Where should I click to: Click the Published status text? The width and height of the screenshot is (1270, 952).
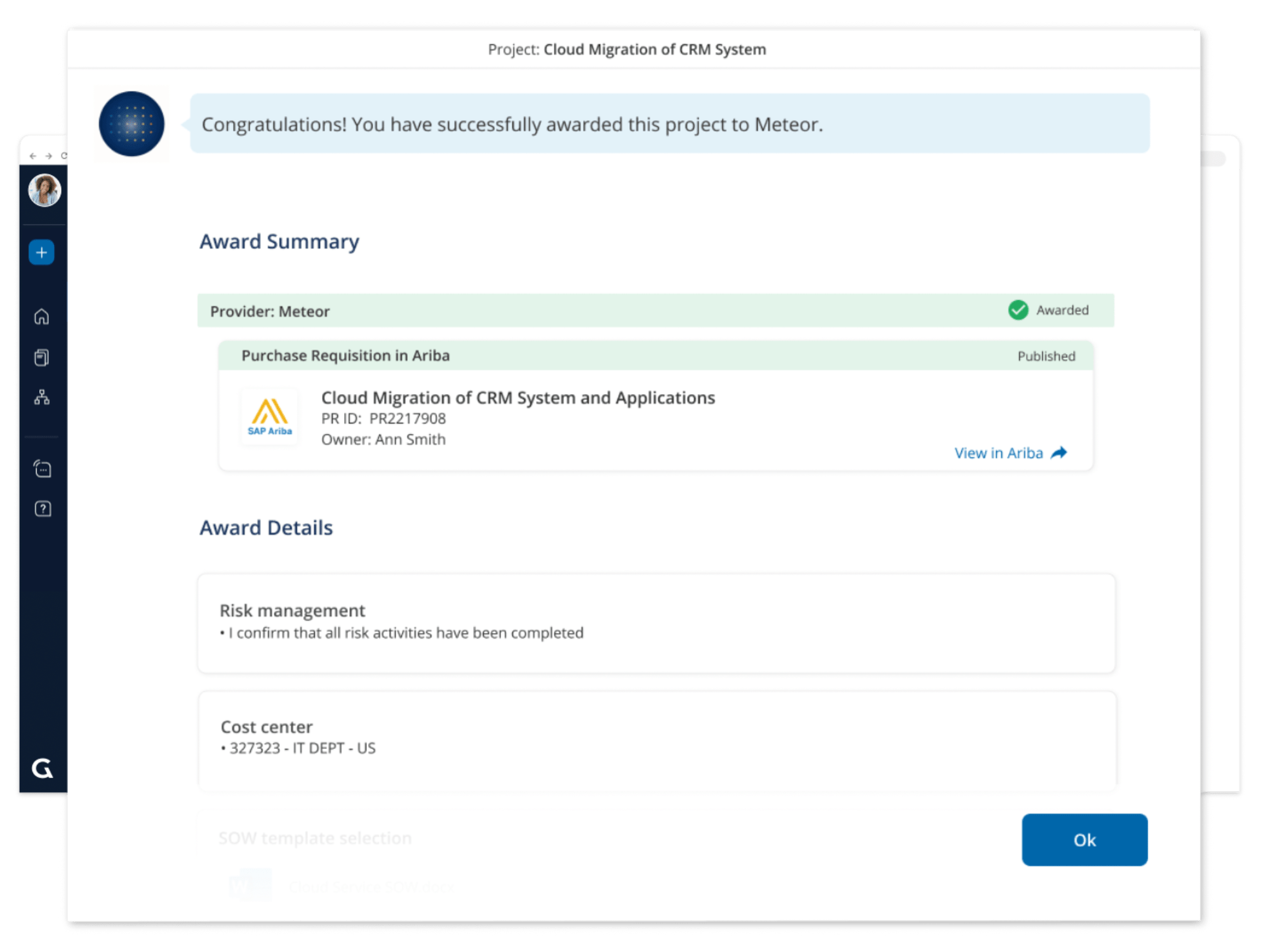tap(1046, 356)
